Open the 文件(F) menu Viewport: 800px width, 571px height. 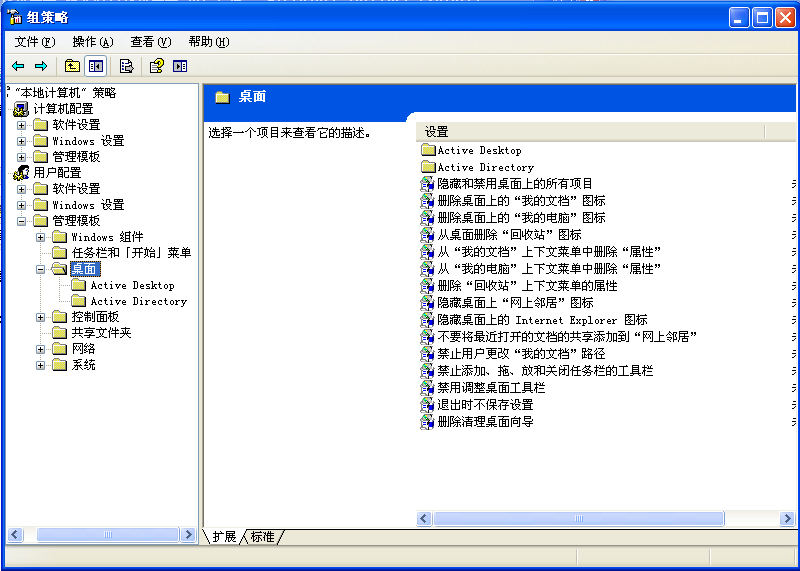pos(35,42)
